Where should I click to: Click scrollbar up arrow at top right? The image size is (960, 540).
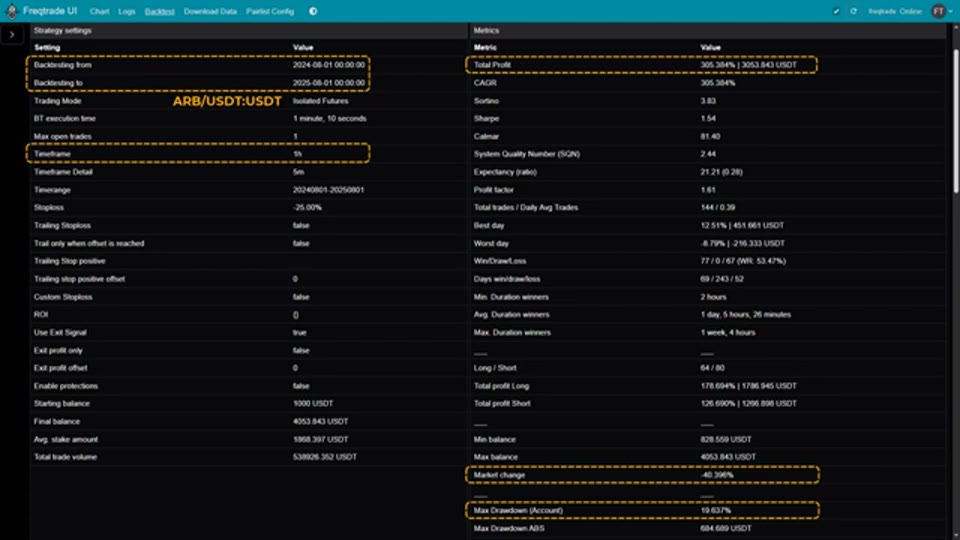point(956,26)
